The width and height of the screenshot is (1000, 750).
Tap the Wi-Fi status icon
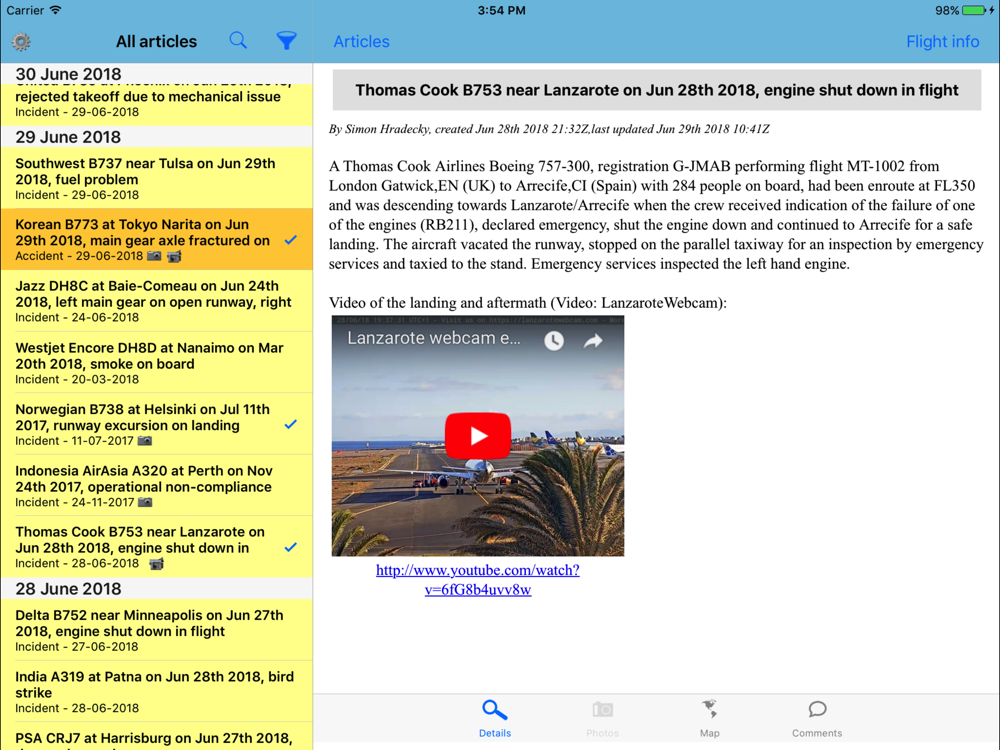coord(55,10)
